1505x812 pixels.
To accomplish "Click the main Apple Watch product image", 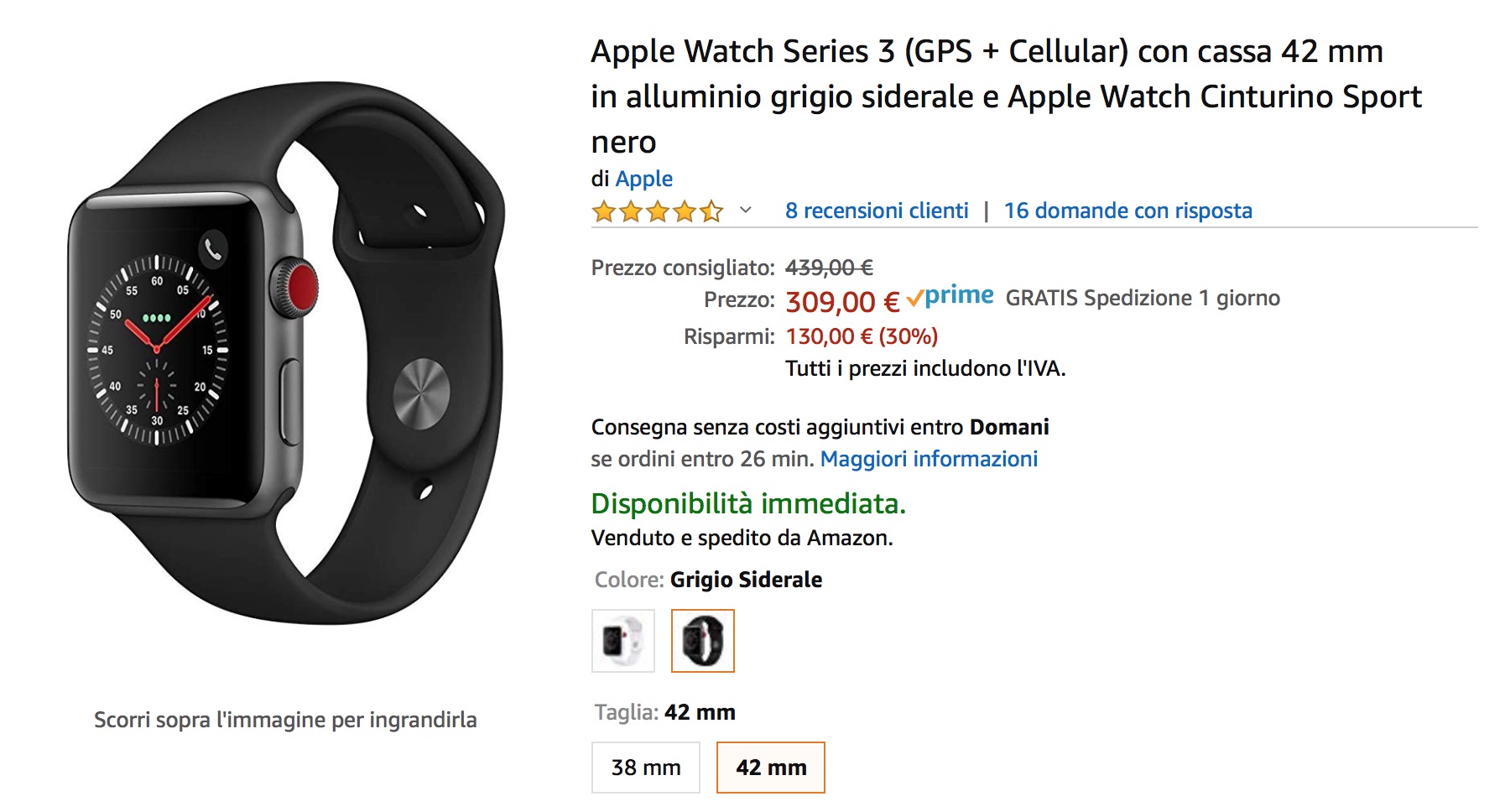I will [x=285, y=352].
